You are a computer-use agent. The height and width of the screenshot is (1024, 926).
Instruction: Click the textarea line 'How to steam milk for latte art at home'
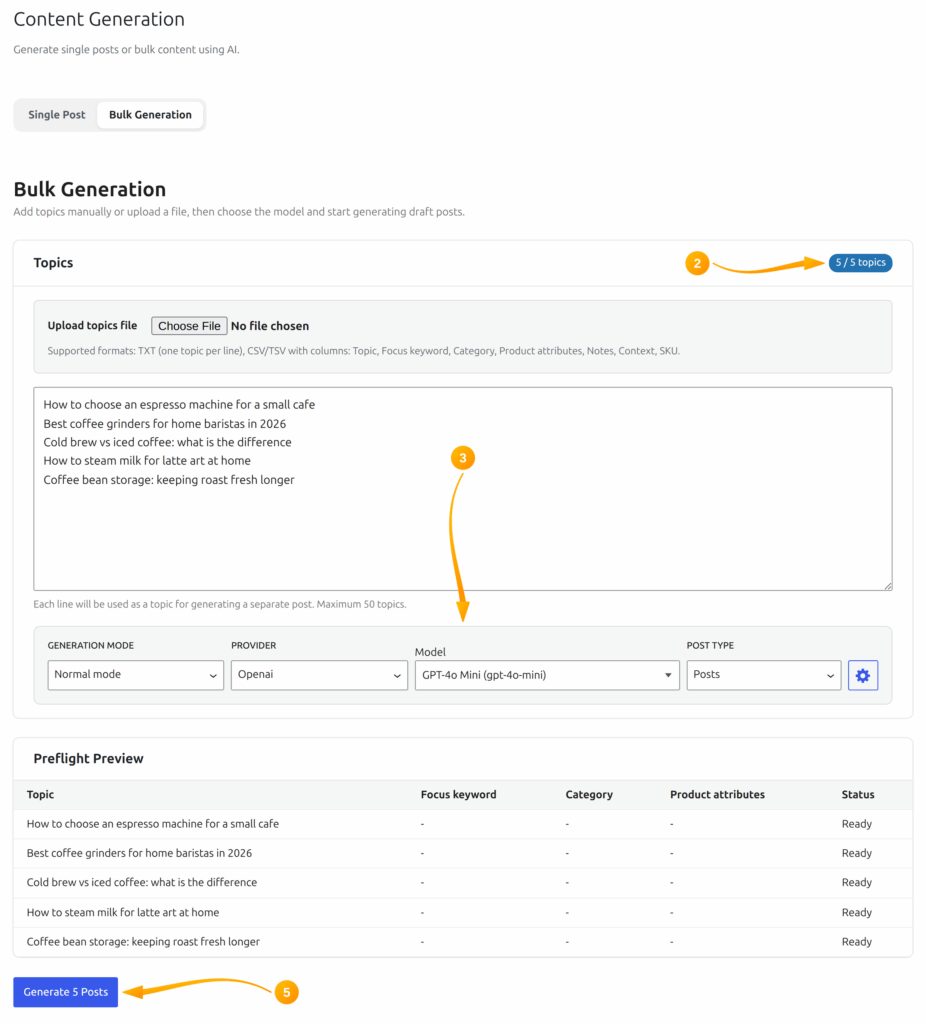[x=147, y=461]
